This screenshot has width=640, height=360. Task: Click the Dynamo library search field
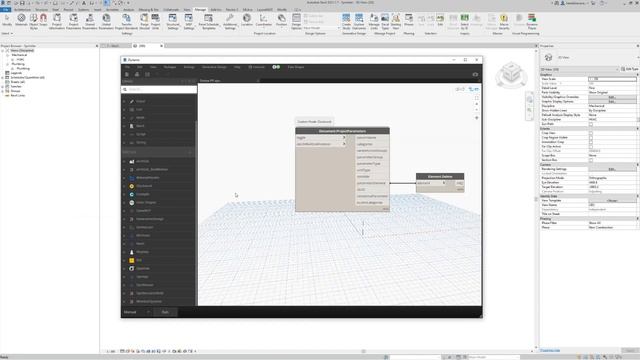click(159, 89)
